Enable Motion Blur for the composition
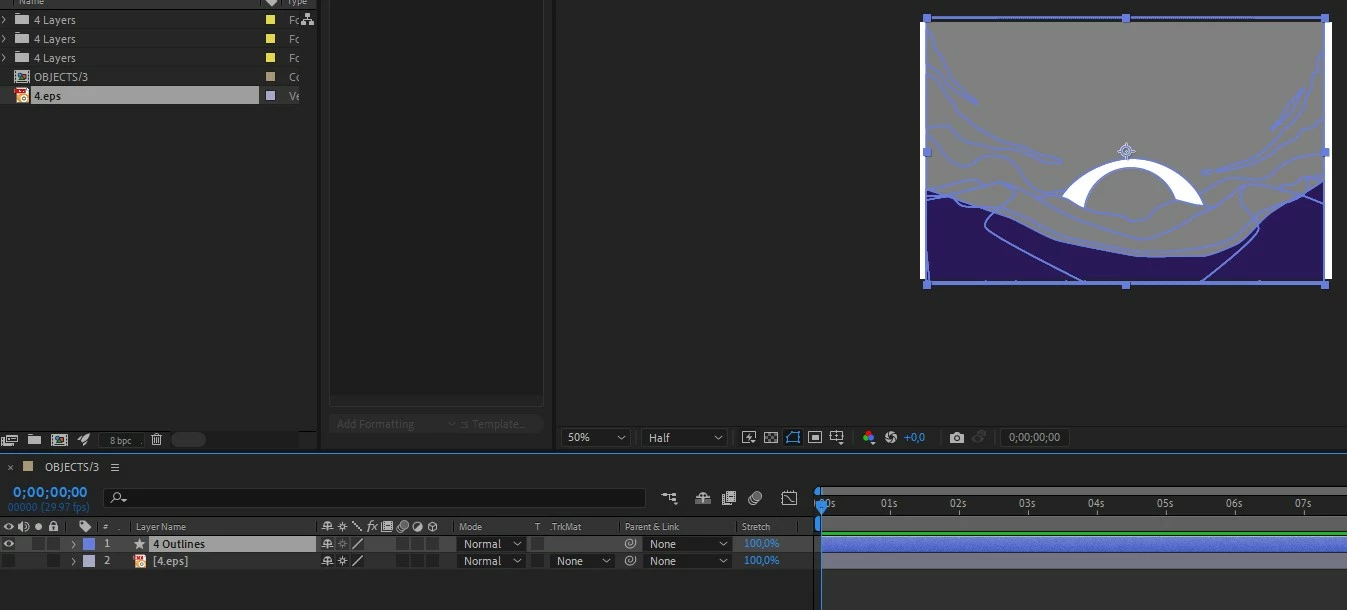 pyautogui.click(x=755, y=497)
